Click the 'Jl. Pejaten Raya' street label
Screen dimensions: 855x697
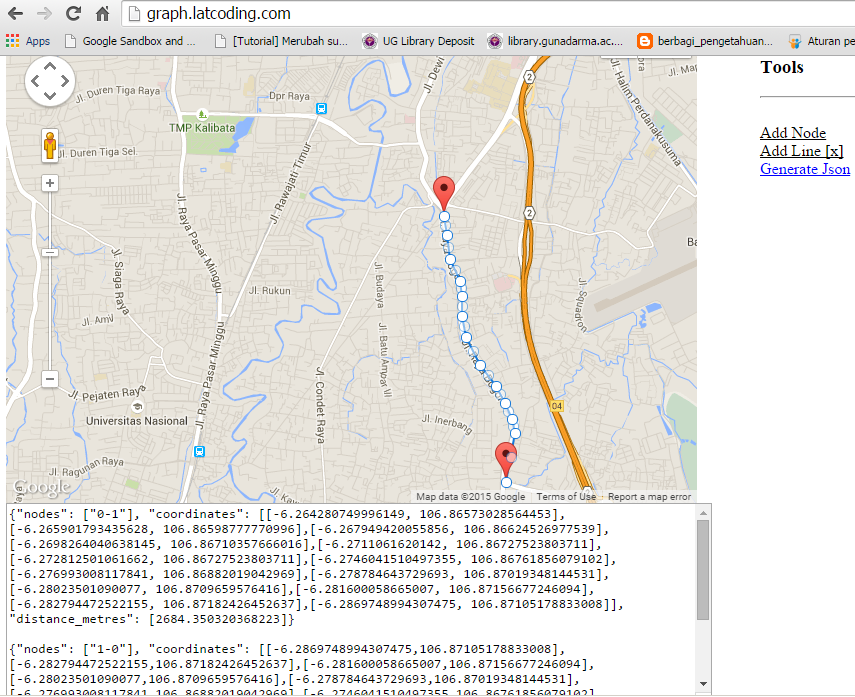(x=107, y=393)
